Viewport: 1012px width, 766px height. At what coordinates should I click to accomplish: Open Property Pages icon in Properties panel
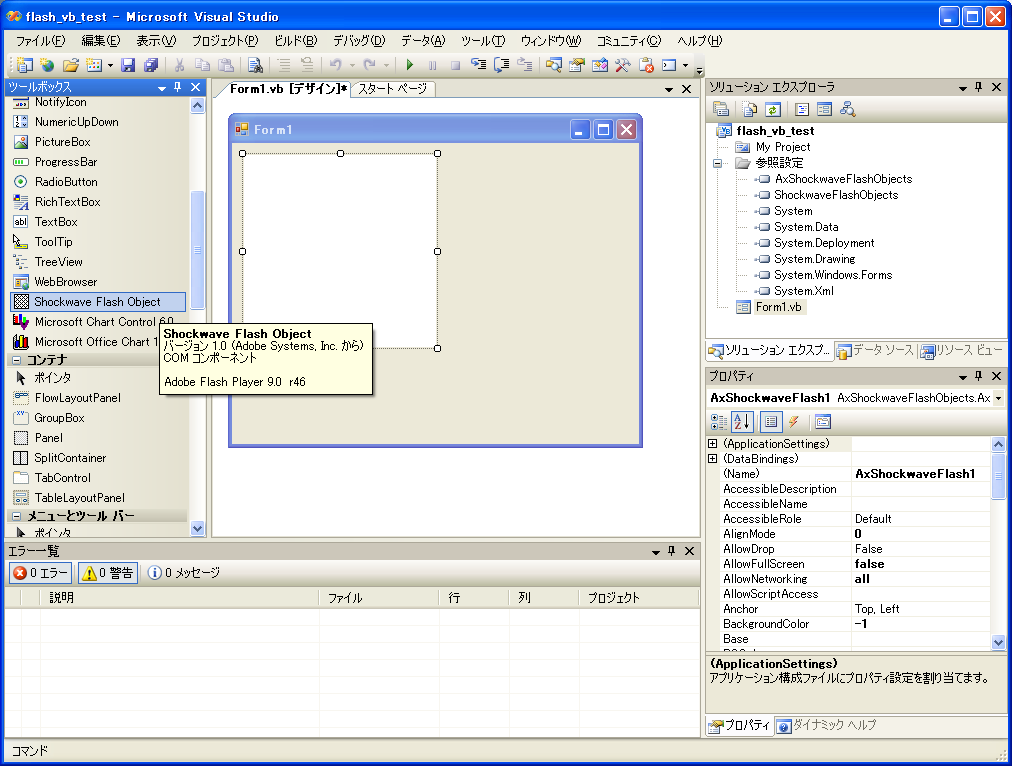point(822,422)
